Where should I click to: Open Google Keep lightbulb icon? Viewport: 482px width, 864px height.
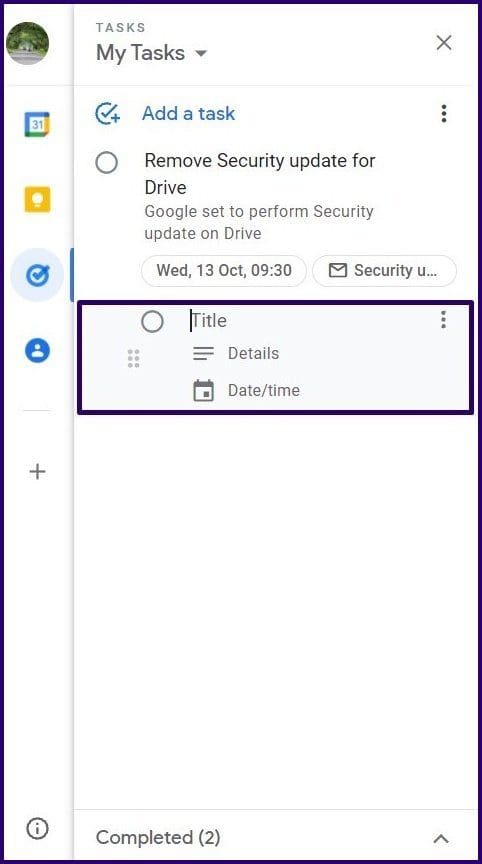37,199
